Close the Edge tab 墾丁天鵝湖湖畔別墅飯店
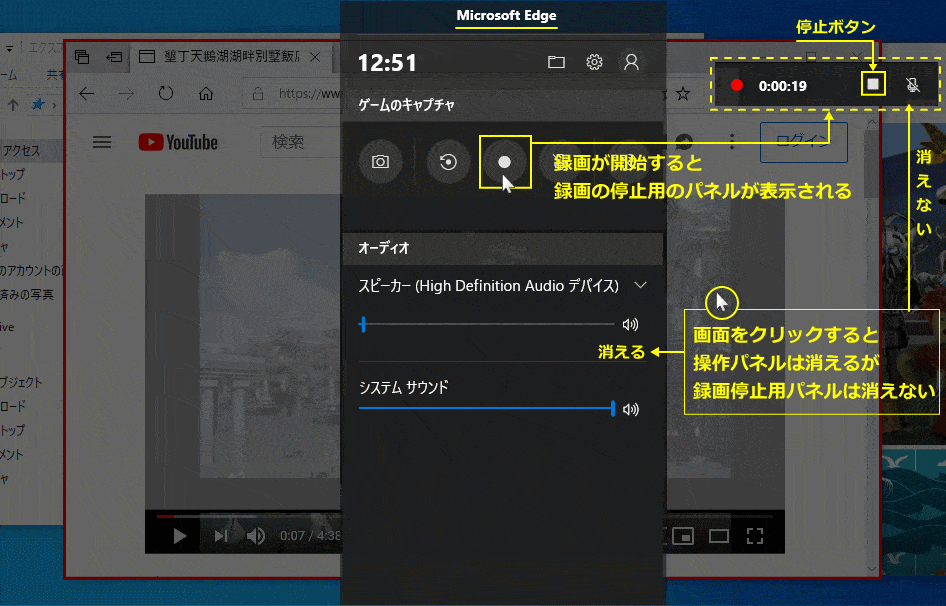This screenshot has width=946, height=606. (x=314, y=57)
